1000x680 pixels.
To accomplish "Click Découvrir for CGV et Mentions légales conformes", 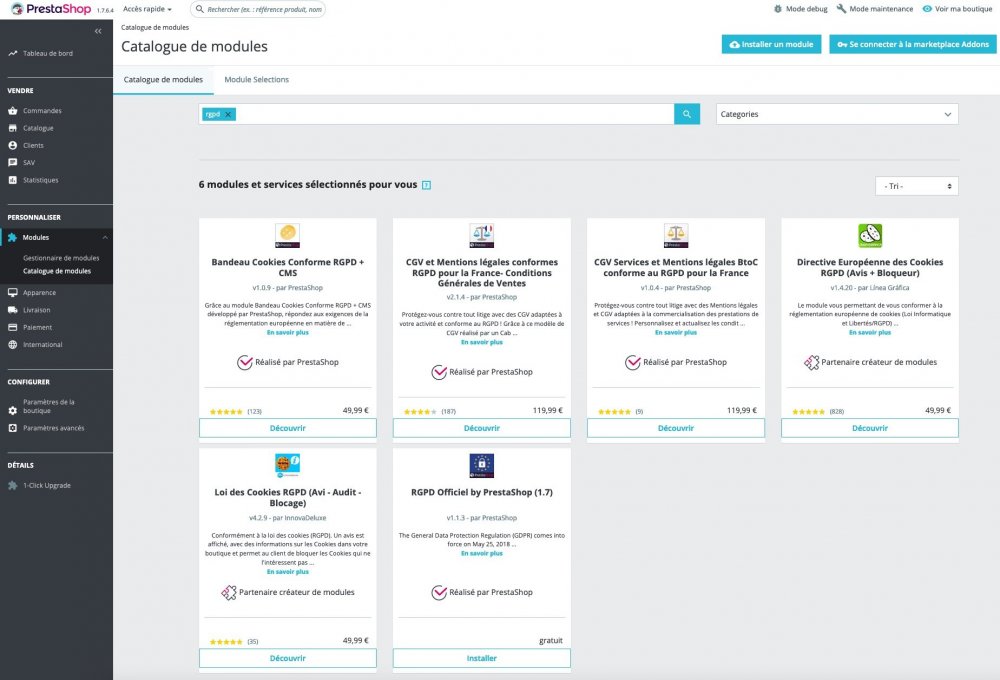I will [x=482, y=428].
